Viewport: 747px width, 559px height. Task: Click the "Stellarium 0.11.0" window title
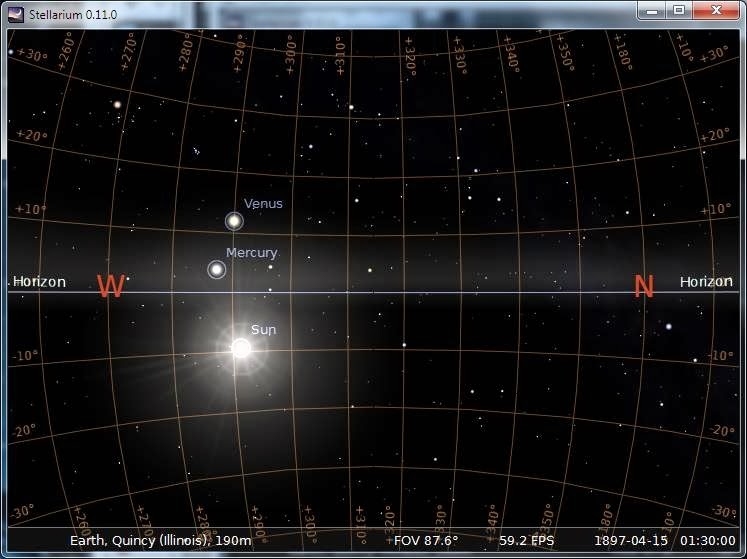pos(73,14)
